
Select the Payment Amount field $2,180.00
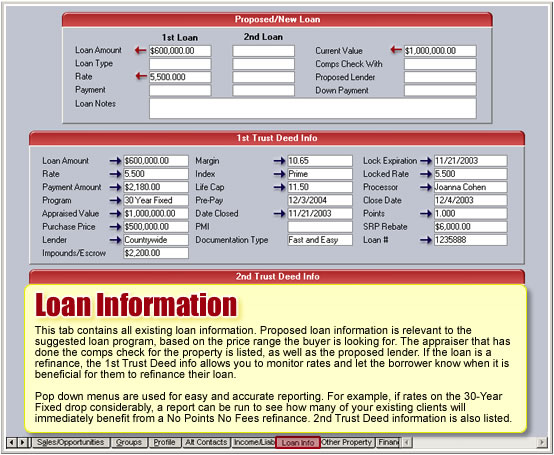pyautogui.click(x=156, y=187)
